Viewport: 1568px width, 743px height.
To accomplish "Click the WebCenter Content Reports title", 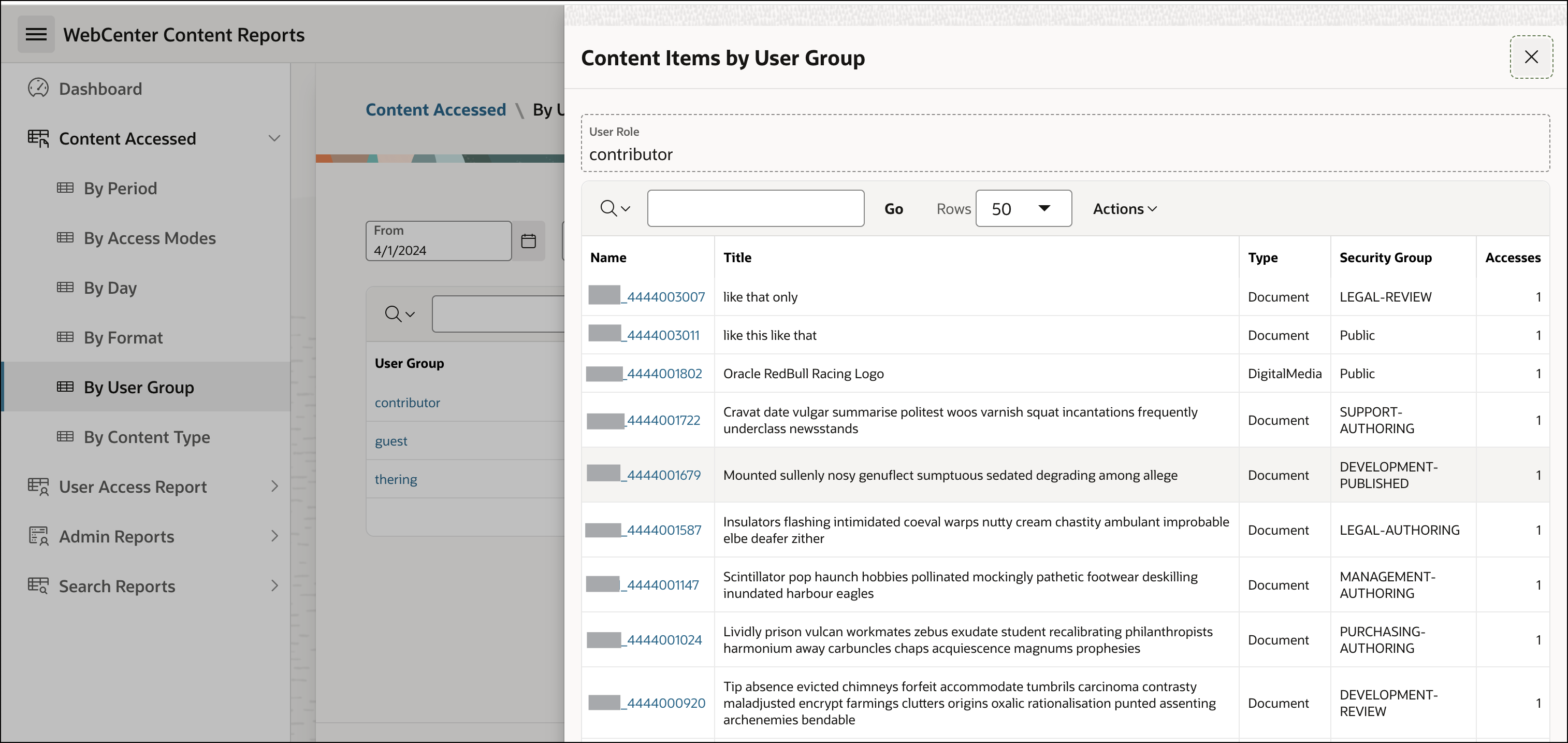I will click(x=184, y=35).
